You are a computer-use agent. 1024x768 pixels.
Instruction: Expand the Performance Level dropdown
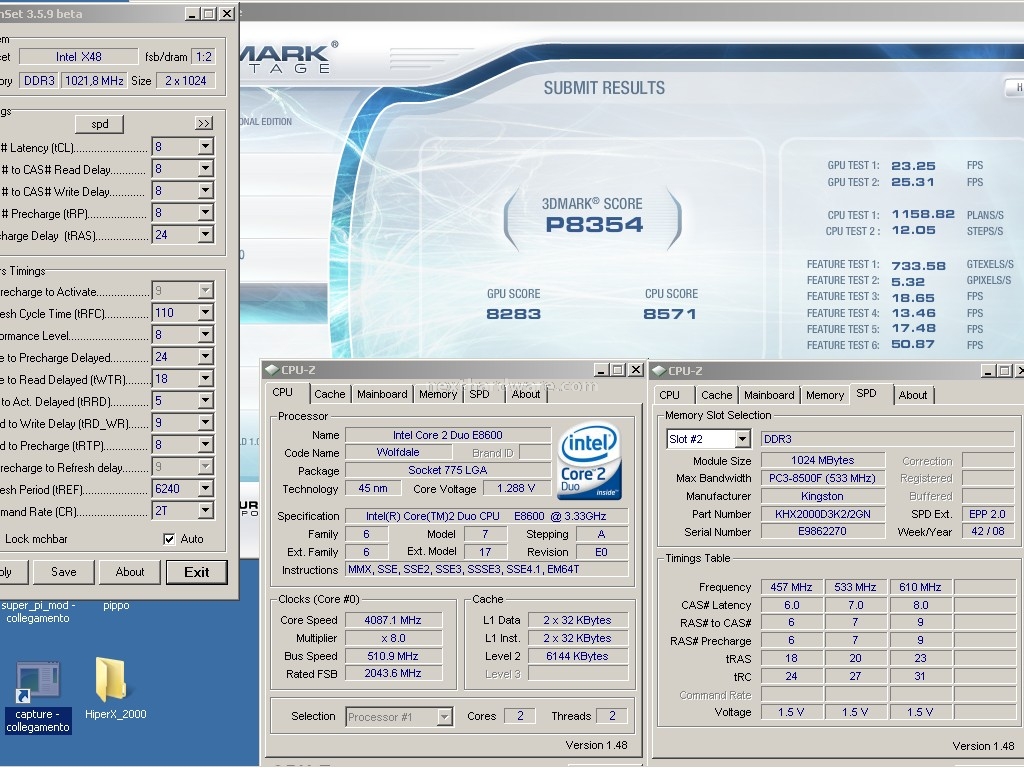point(206,335)
